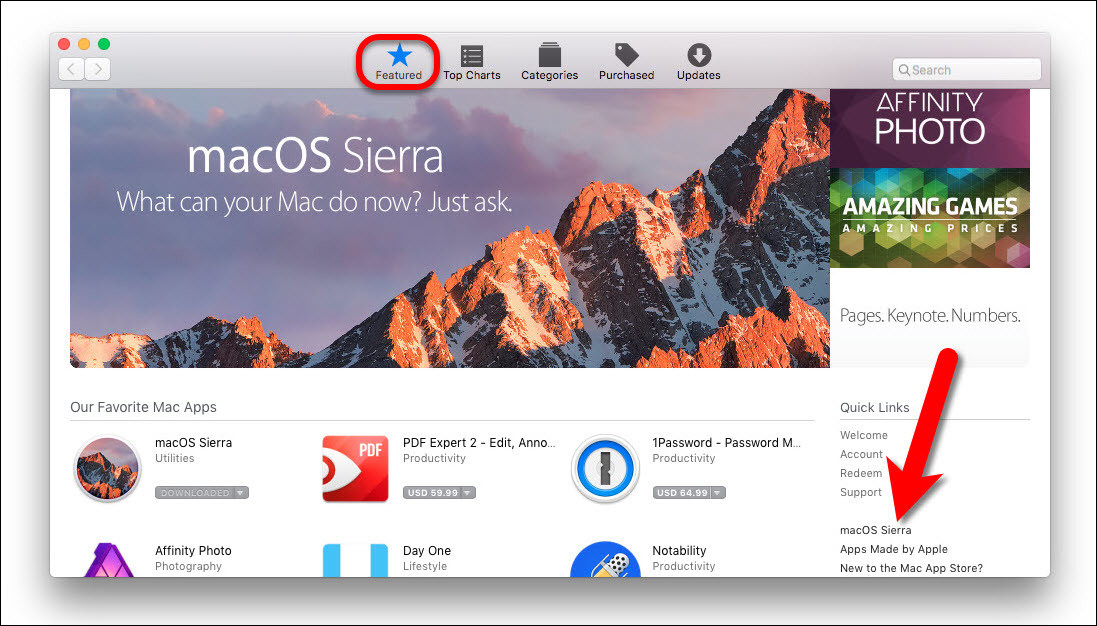
Task: Open the Updates tab
Action: [698, 62]
